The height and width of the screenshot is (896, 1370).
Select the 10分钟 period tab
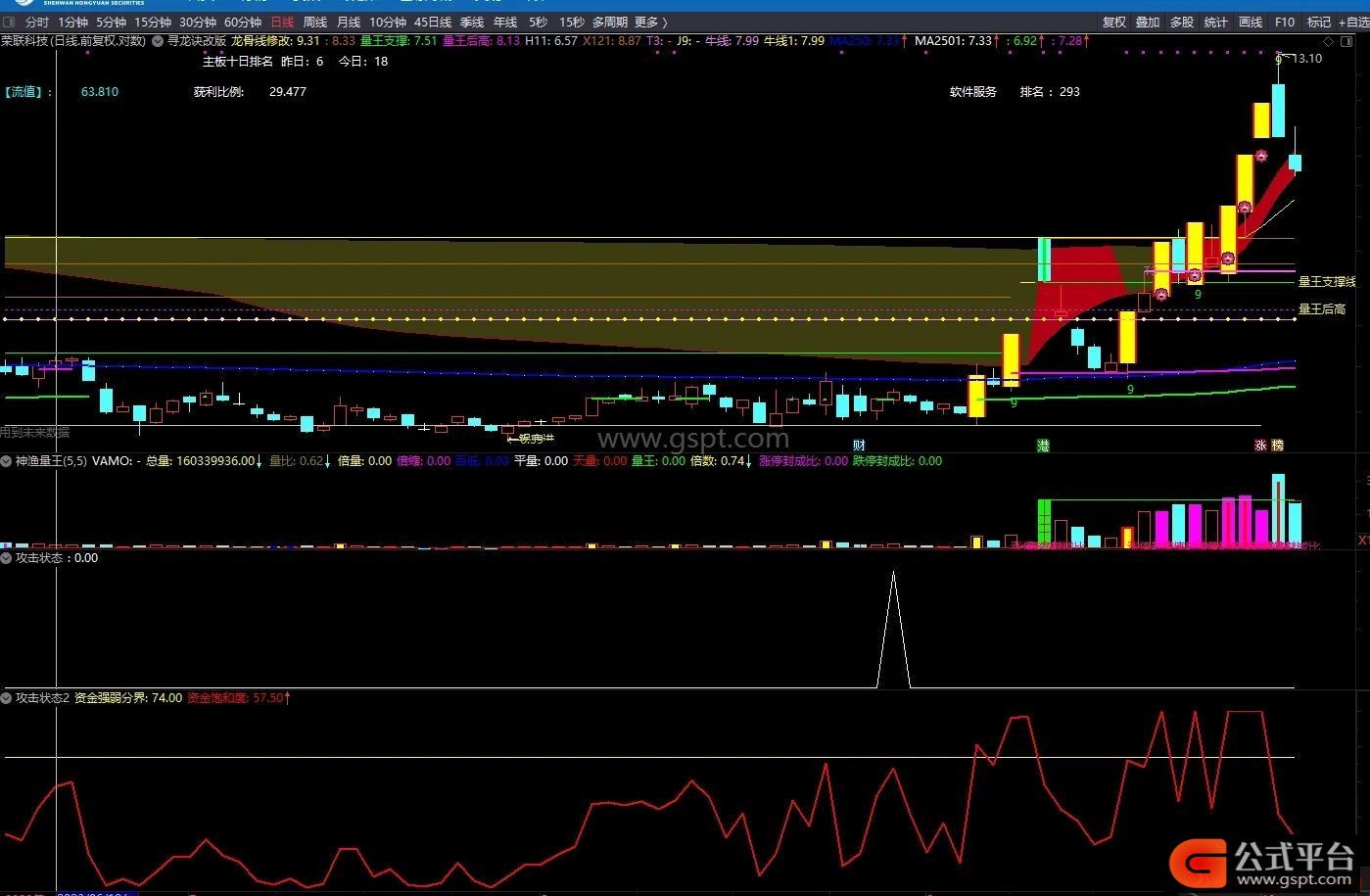388,22
